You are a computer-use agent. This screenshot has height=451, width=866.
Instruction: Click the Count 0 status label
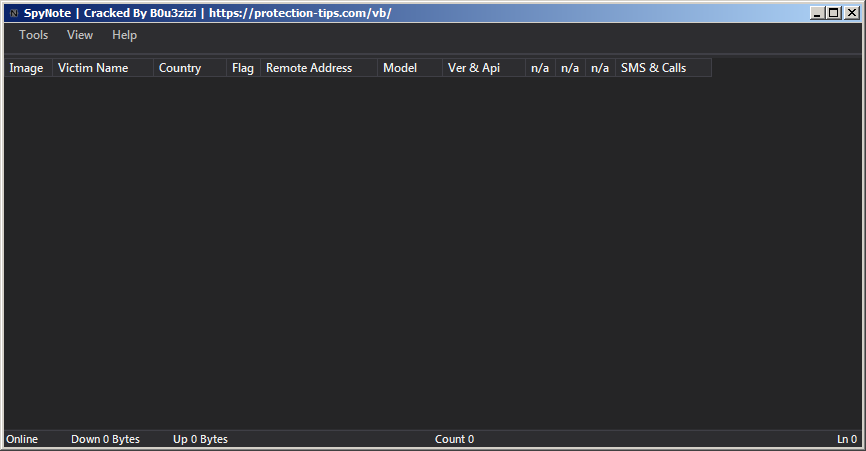pos(454,439)
